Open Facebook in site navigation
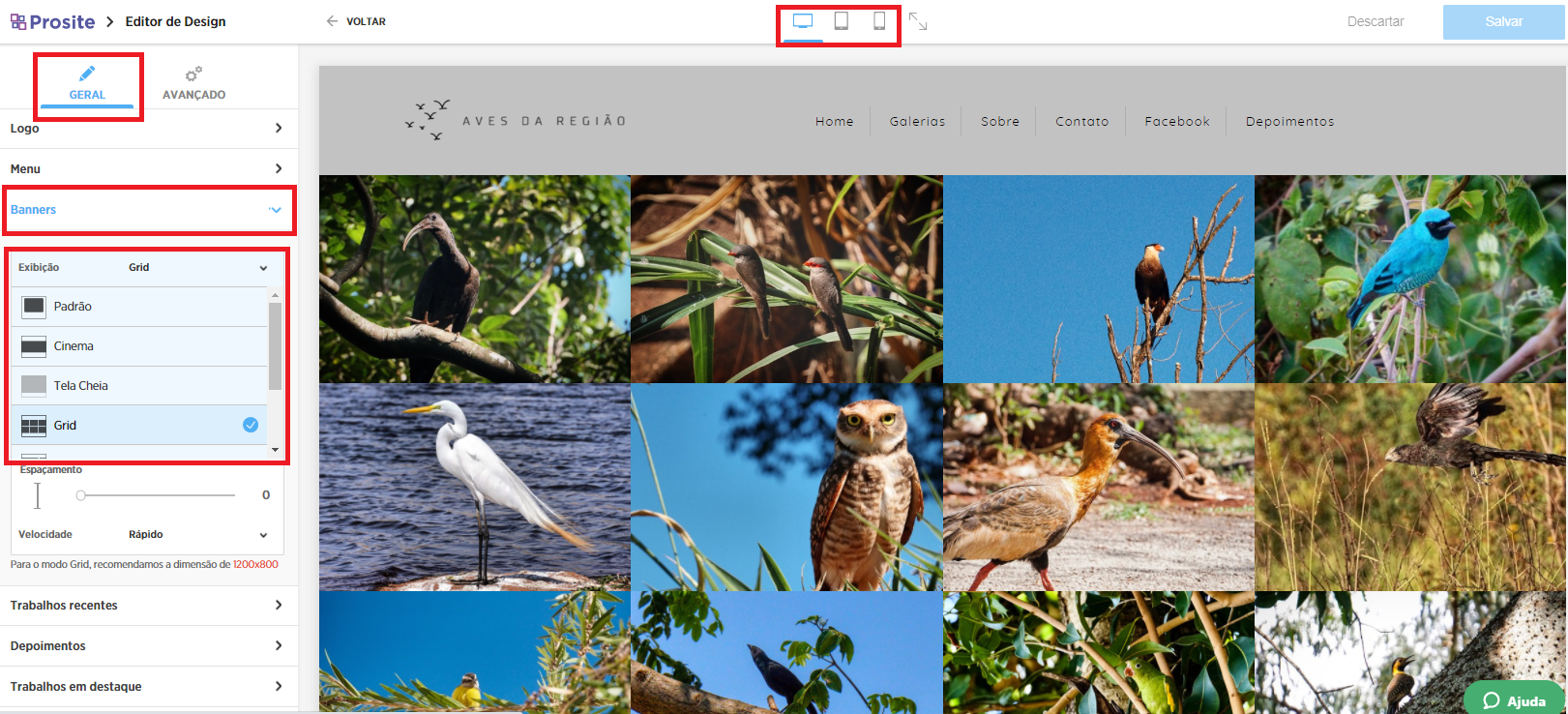1568x714 pixels. [1177, 122]
